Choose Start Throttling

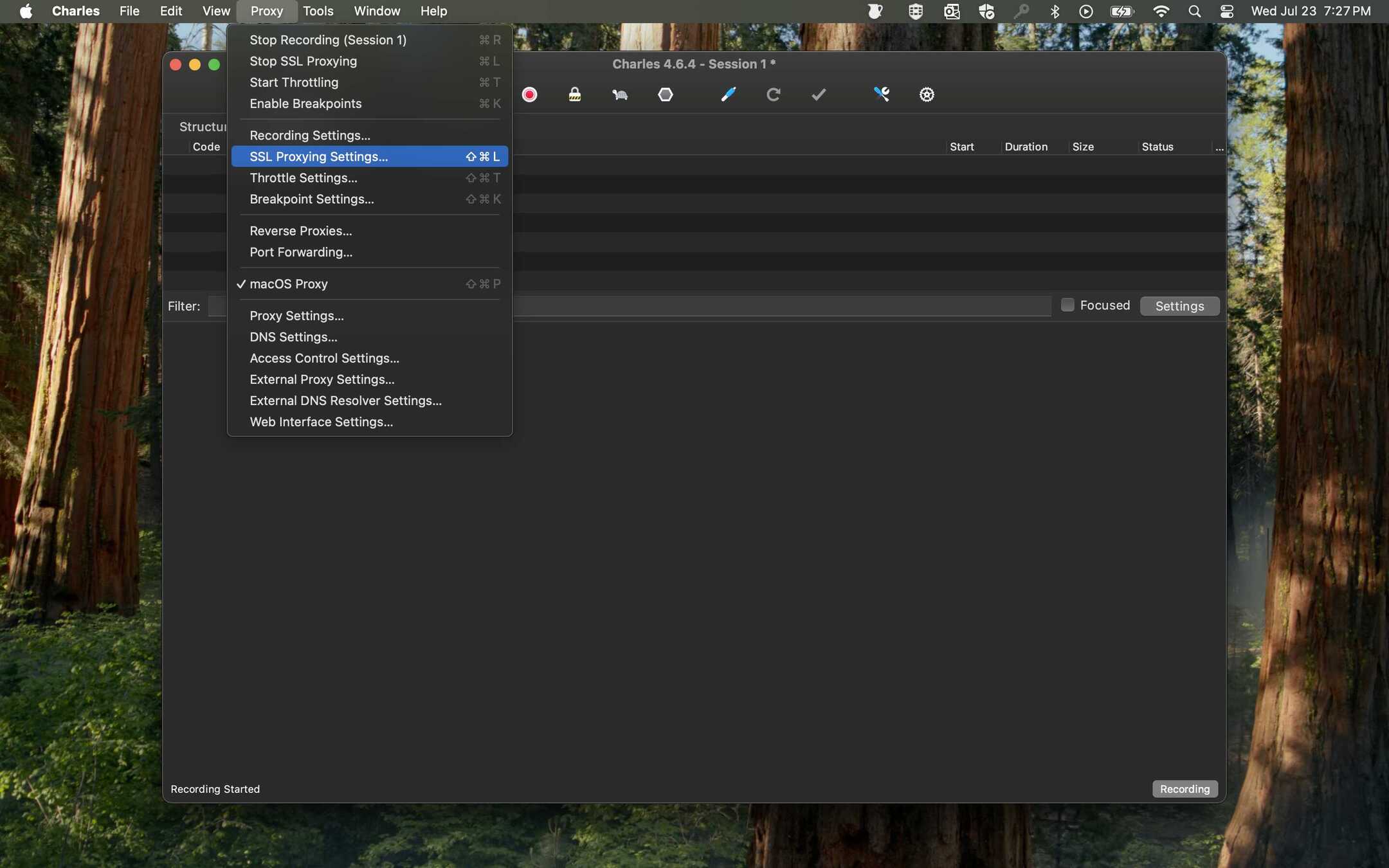(370, 82)
